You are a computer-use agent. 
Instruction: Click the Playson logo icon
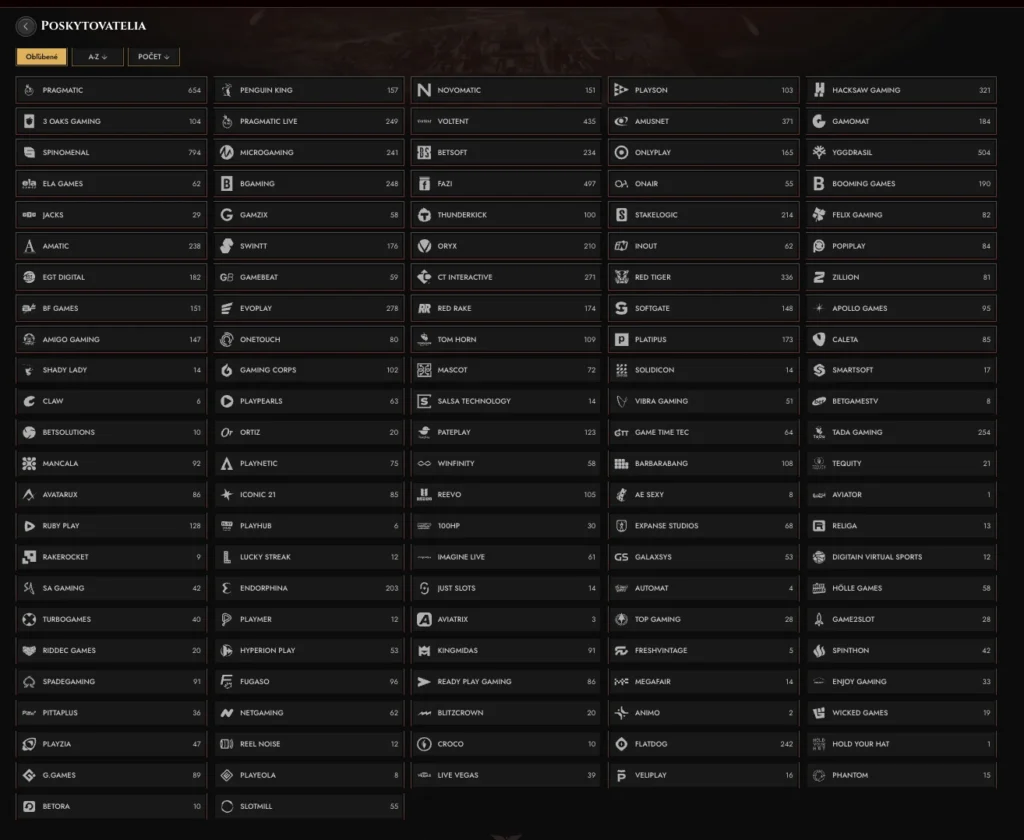pyautogui.click(x=621, y=90)
